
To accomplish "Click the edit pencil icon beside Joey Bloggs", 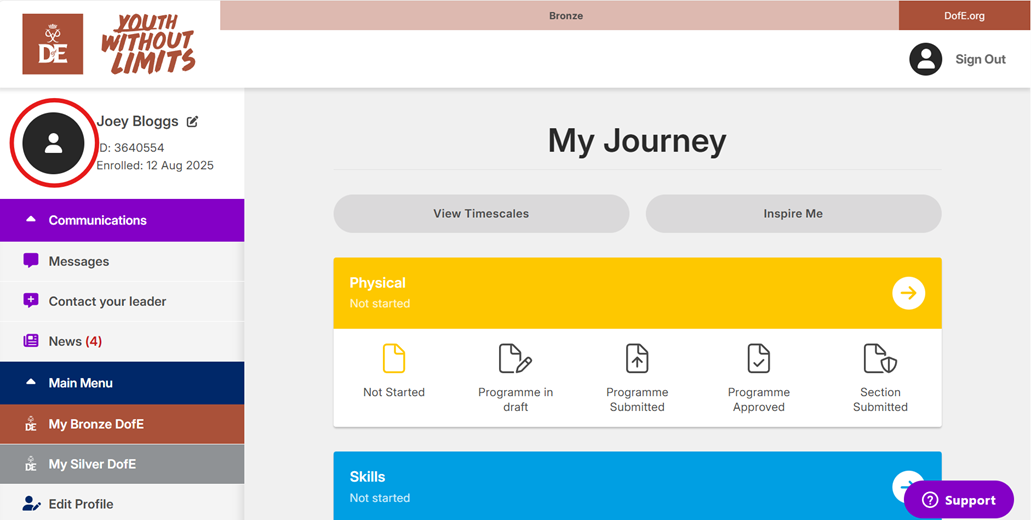I will point(192,122).
